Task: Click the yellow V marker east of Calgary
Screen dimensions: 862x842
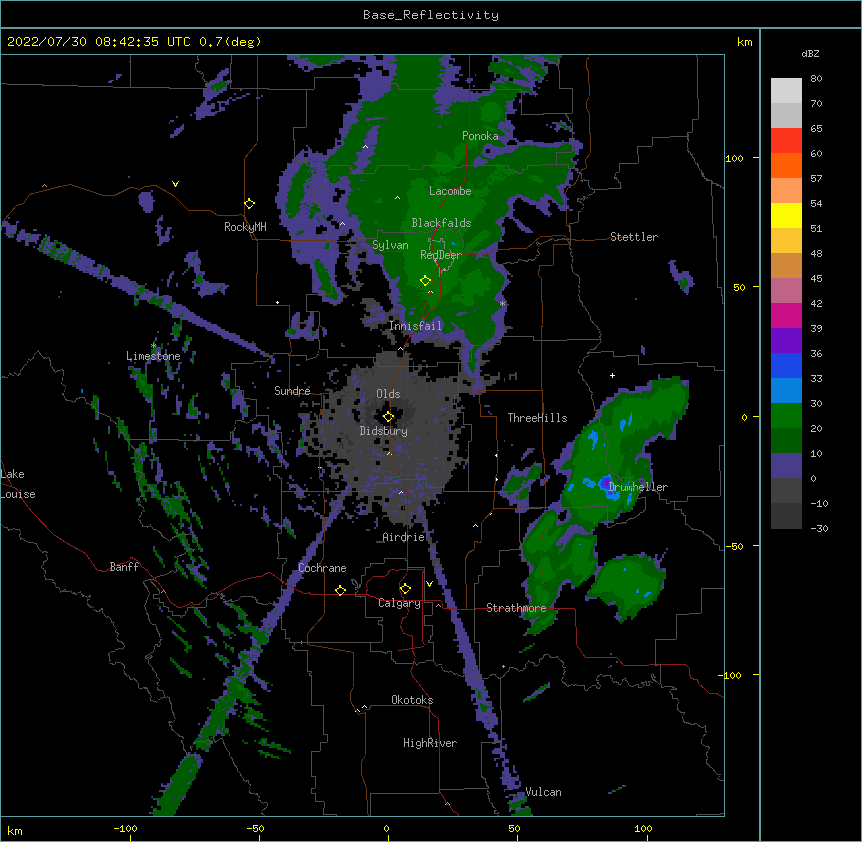Action: click(429, 584)
